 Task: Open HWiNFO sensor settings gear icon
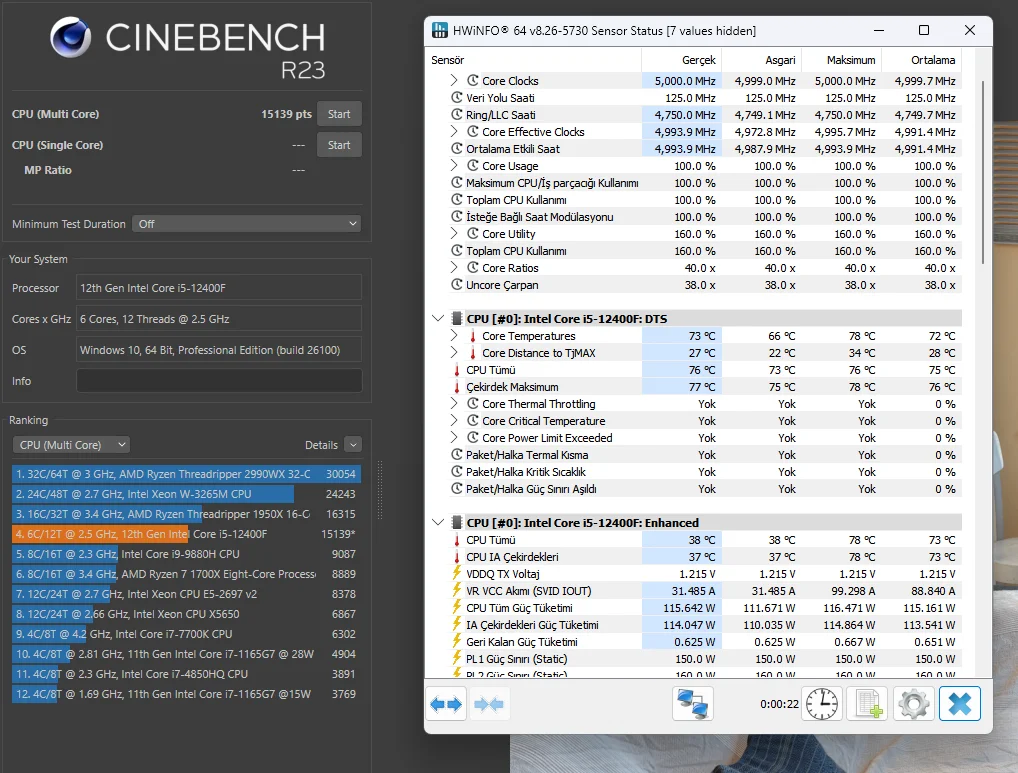pos(913,704)
